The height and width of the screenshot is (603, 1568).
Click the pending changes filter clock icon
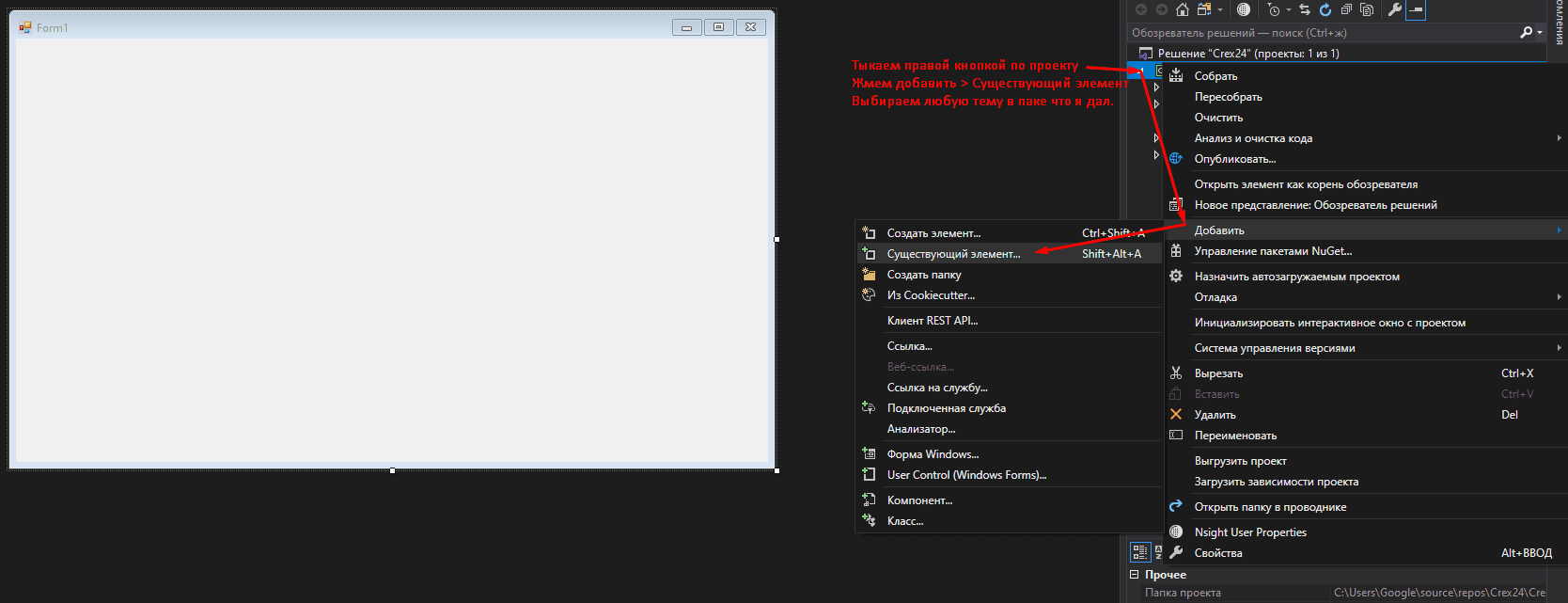point(1274,9)
